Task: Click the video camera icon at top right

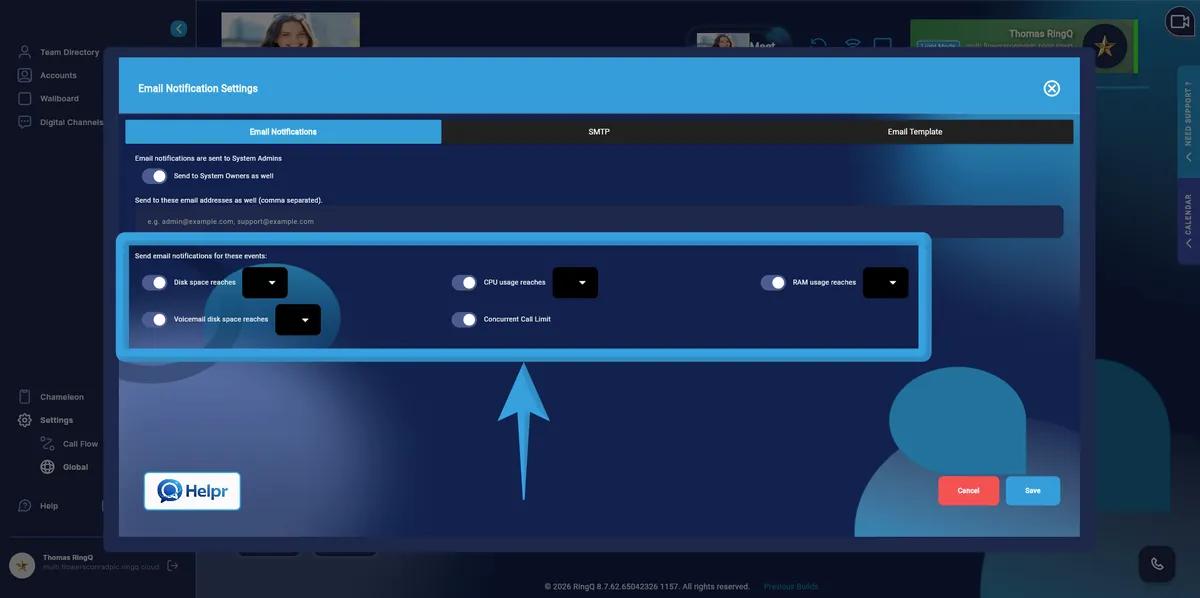Action: 1179,22
